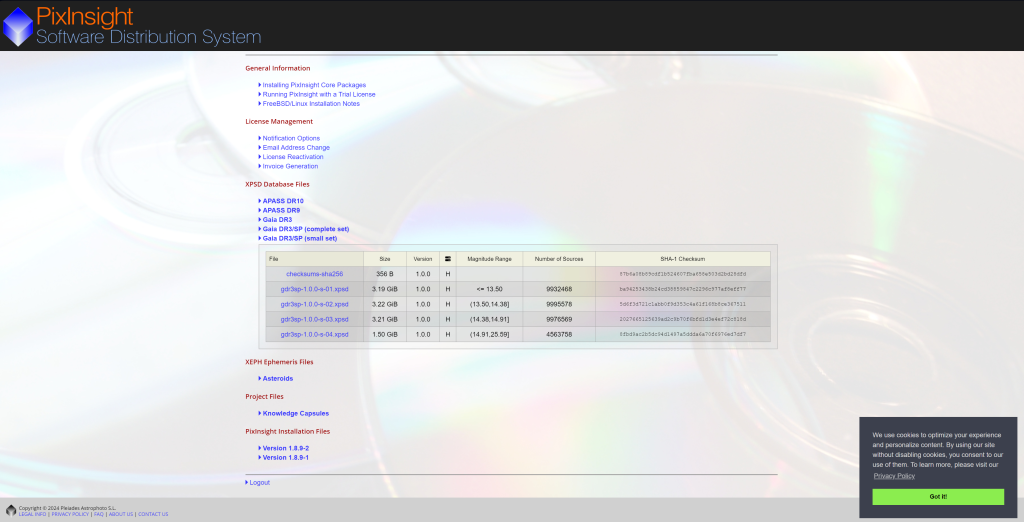Download gdr3sp-1.0.0-s-02.xpsd file
Screen dimensions: 1024x522
point(314,304)
